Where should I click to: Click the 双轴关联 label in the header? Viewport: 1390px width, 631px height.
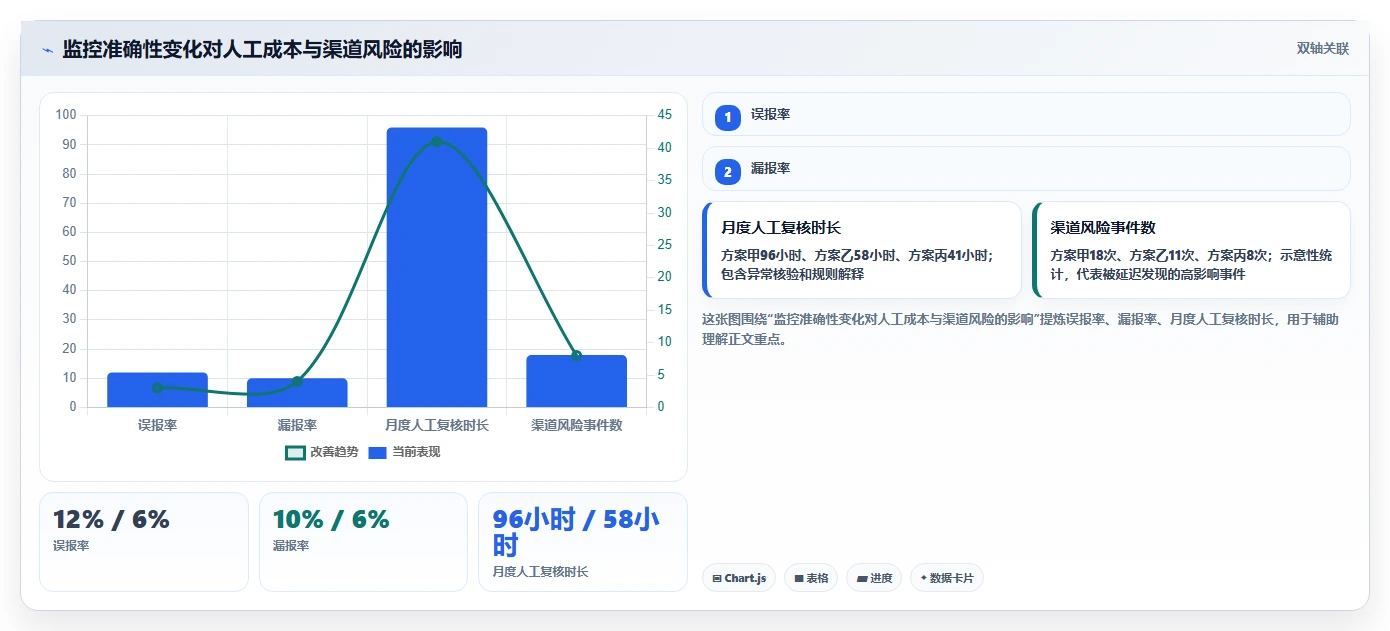click(1323, 49)
